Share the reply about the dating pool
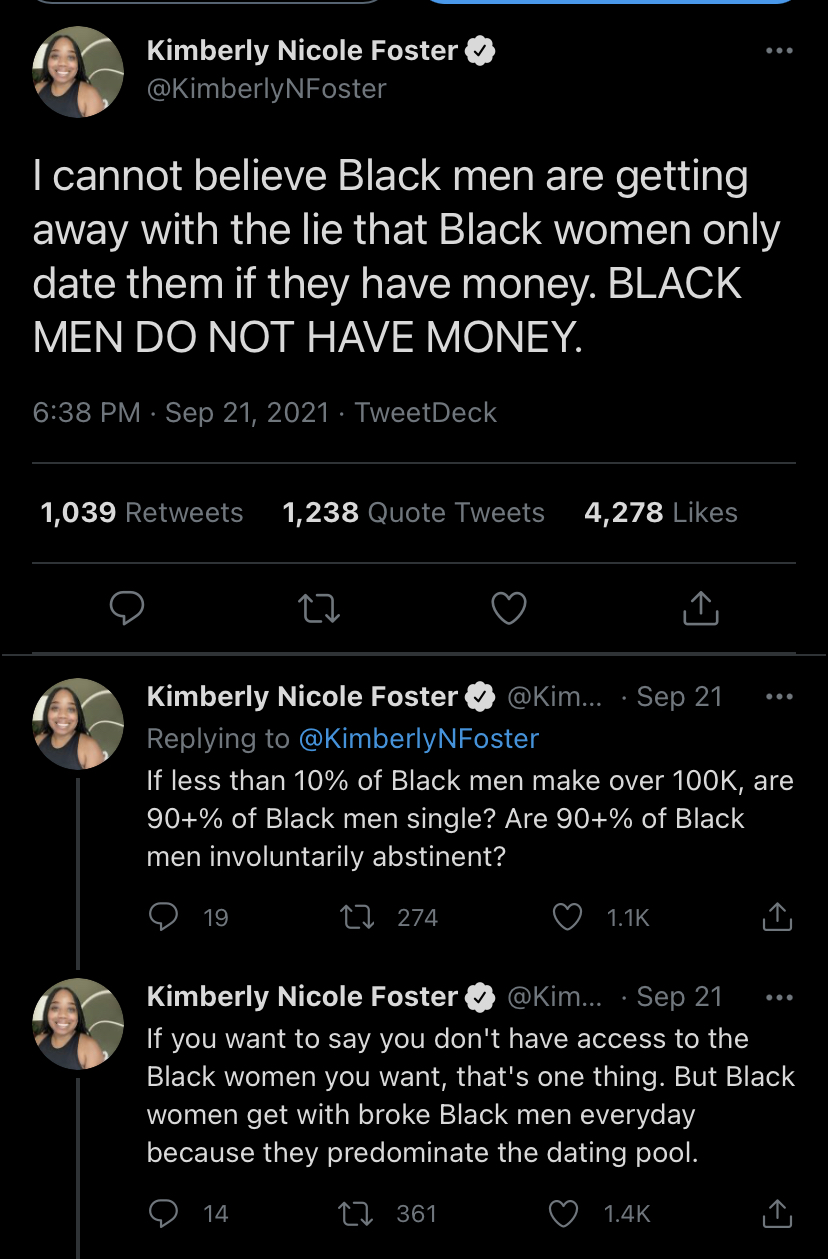 coord(777,1212)
